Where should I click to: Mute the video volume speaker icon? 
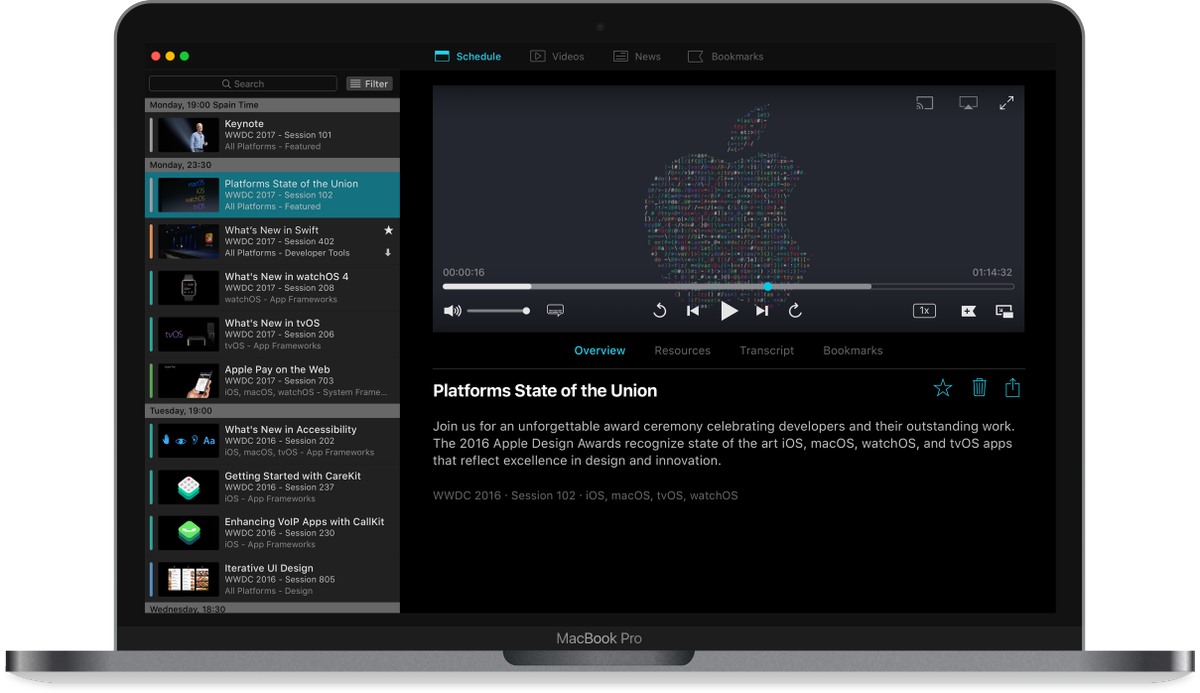tap(453, 311)
